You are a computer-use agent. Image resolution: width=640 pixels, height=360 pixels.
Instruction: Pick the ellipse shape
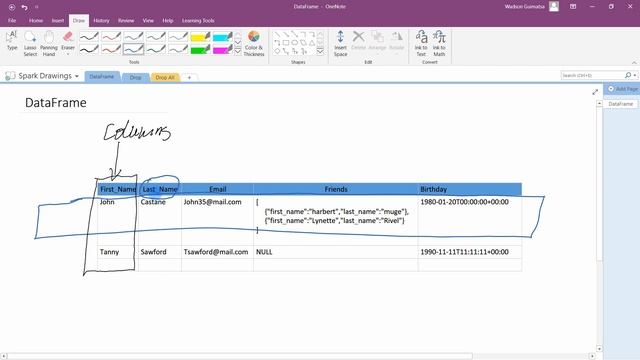point(294,43)
